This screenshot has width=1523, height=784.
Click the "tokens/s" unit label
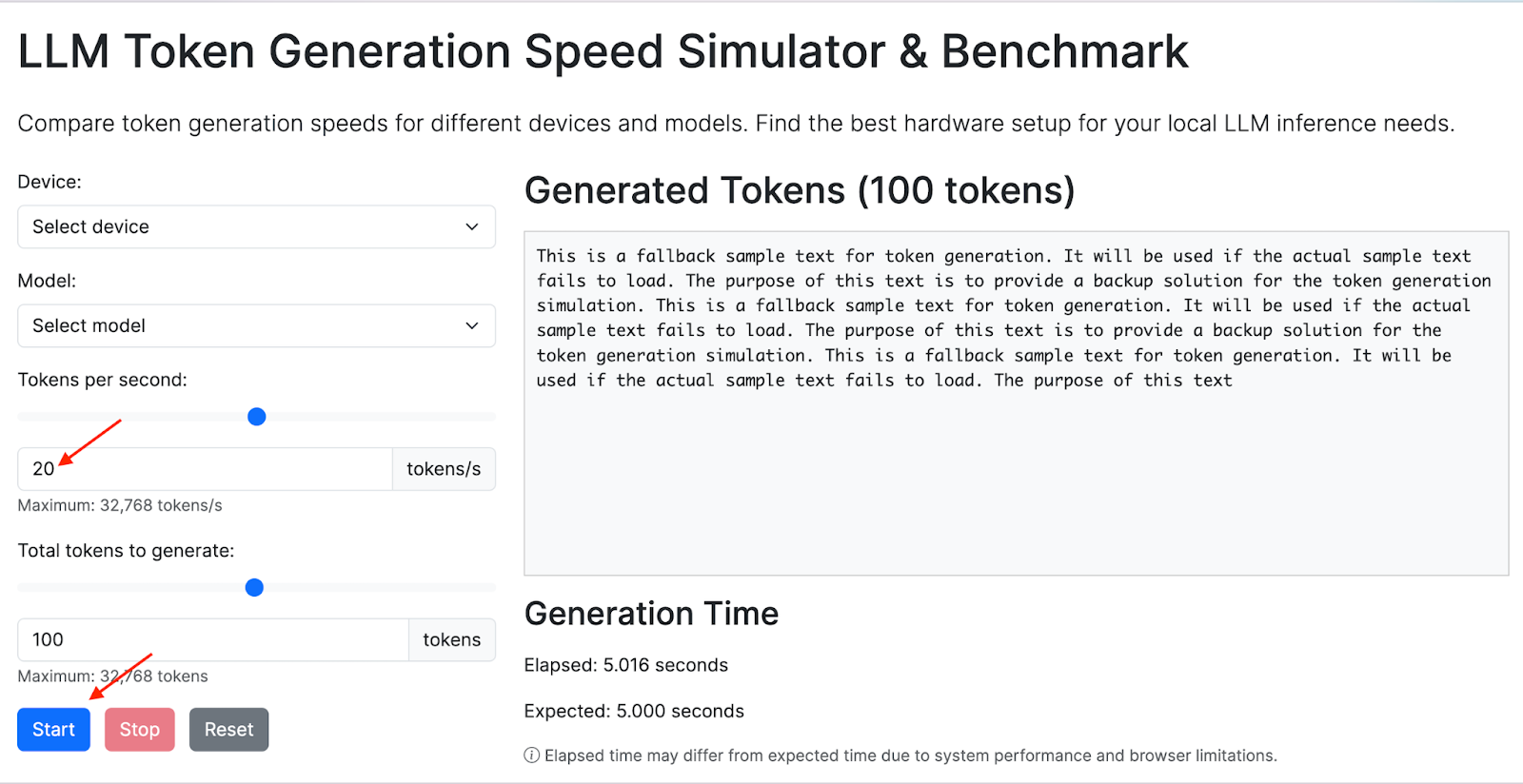coord(443,468)
